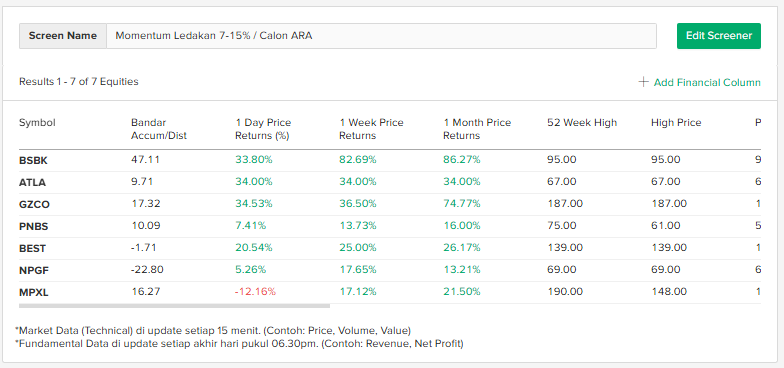
Task: Open the PNBS stock symbol
Action: [34, 226]
